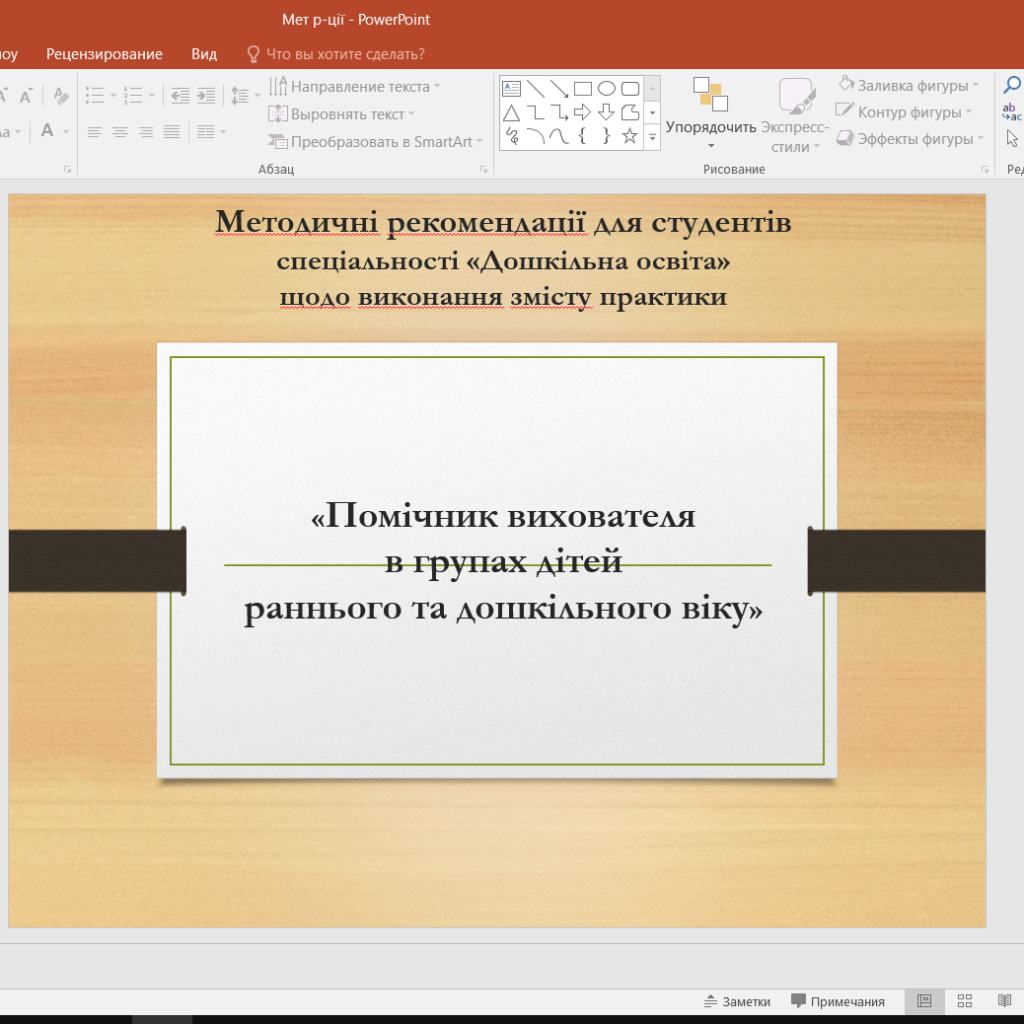This screenshot has width=1024, height=1024.
Task: Switch to slide sorter view
Action: coord(965,1001)
